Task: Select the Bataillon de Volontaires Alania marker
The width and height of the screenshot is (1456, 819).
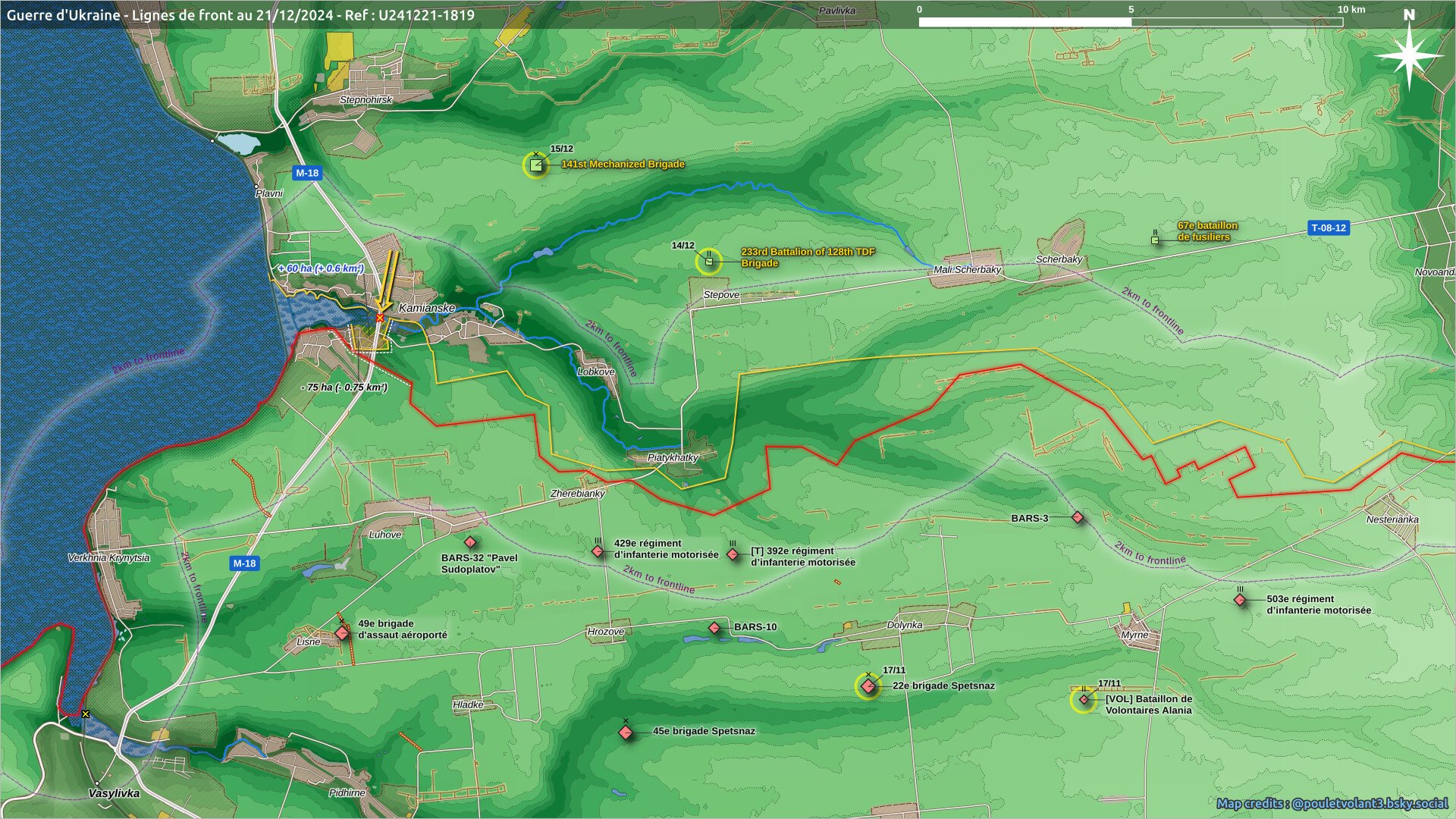Action: 1084,699
